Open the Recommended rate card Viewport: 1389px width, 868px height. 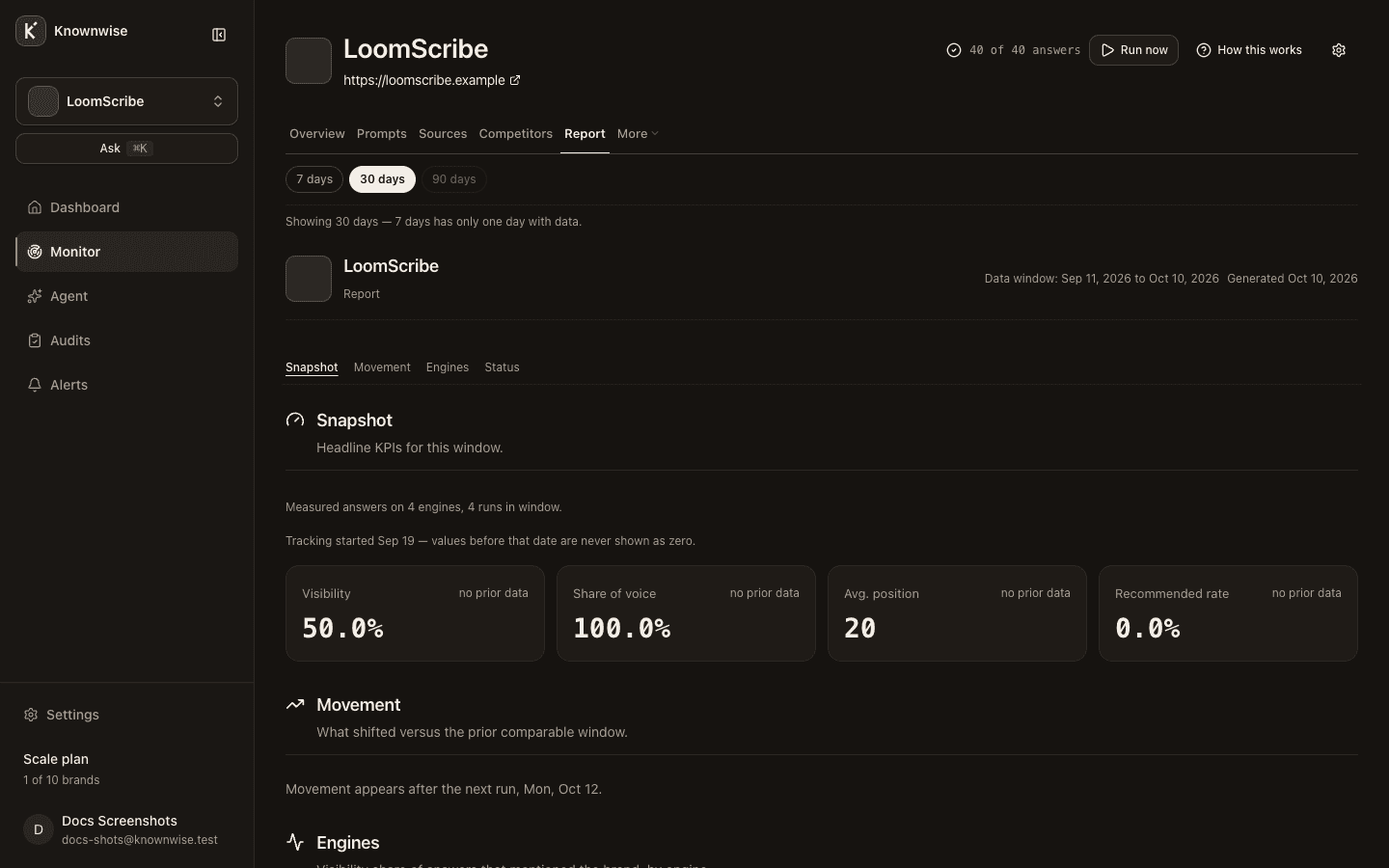[1228, 613]
